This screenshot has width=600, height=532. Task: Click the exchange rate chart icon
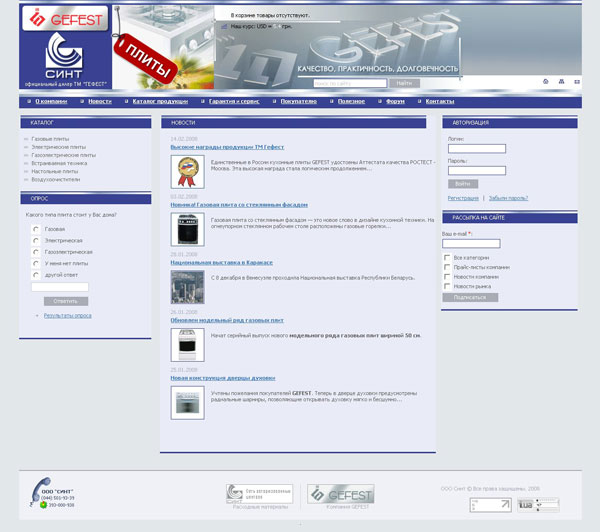coord(224,26)
